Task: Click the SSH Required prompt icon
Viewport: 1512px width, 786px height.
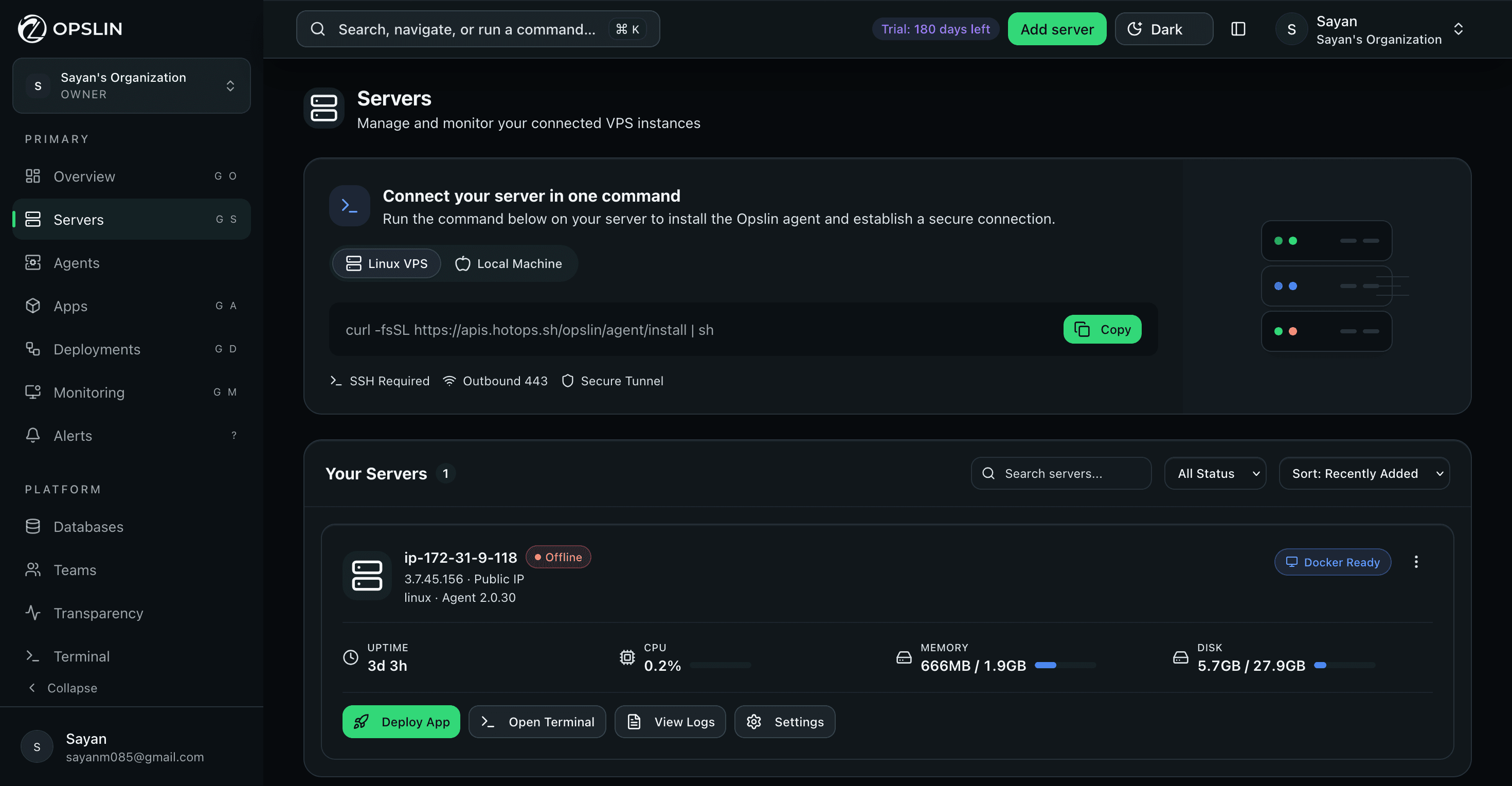Action: tap(336, 380)
